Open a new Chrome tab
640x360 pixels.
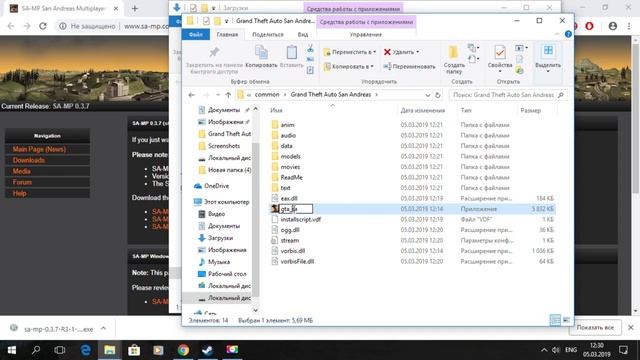pyautogui.click(x=135, y=8)
